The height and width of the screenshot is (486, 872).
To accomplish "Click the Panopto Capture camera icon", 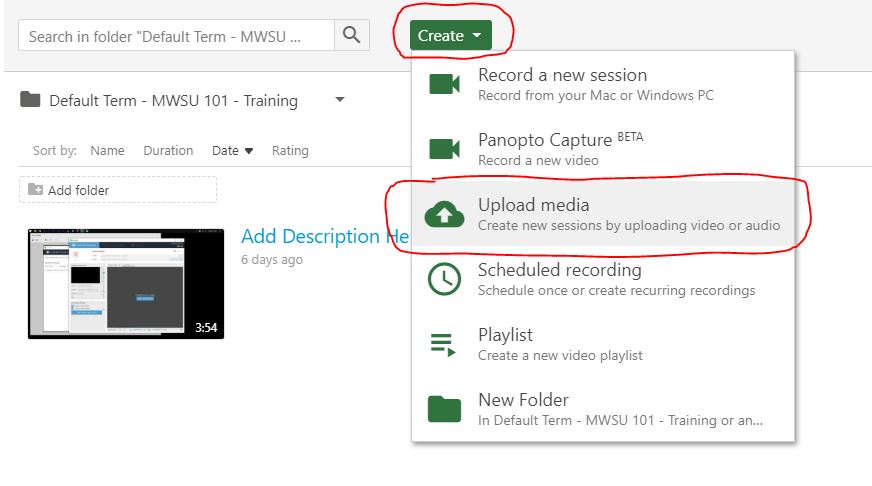I will click(x=444, y=149).
